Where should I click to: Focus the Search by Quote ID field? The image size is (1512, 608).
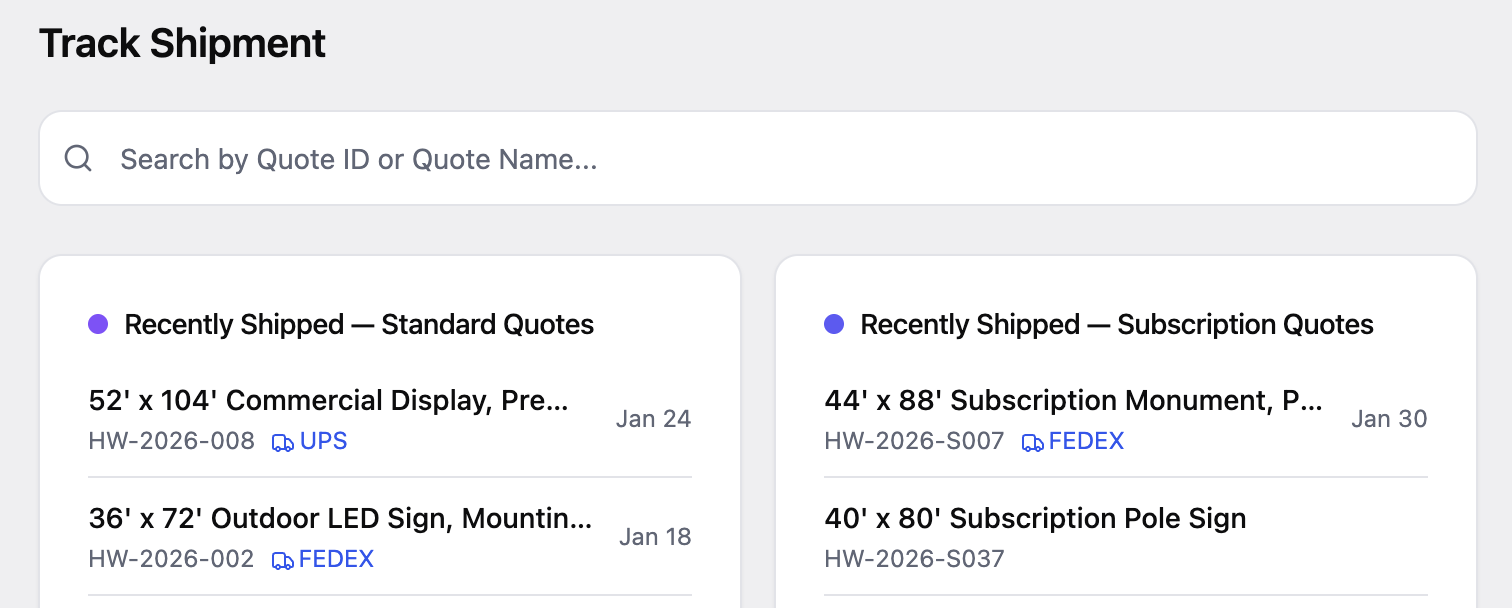coord(758,158)
